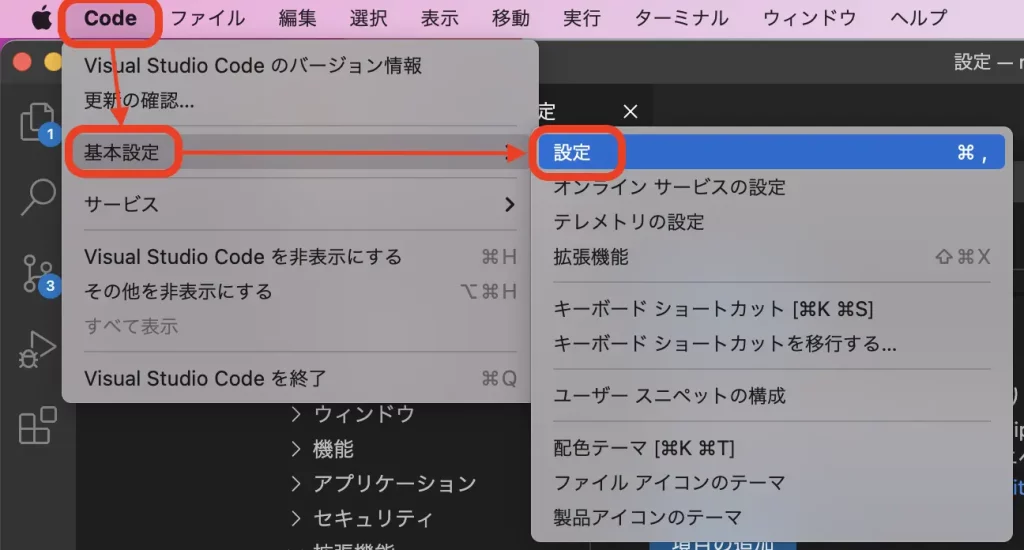Open the Extensions view in activity bar
The image size is (1024, 550).
37,425
